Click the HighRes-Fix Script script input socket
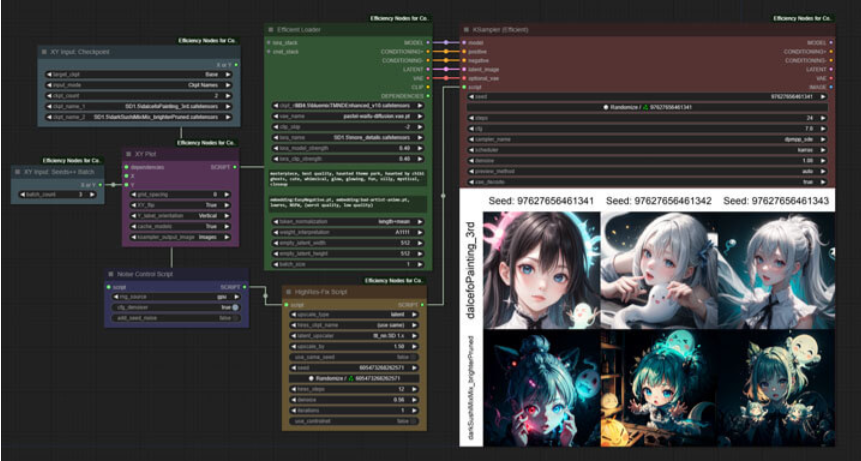Image resolution: width=861 pixels, height=461 pixels. (x=286, y=305)
